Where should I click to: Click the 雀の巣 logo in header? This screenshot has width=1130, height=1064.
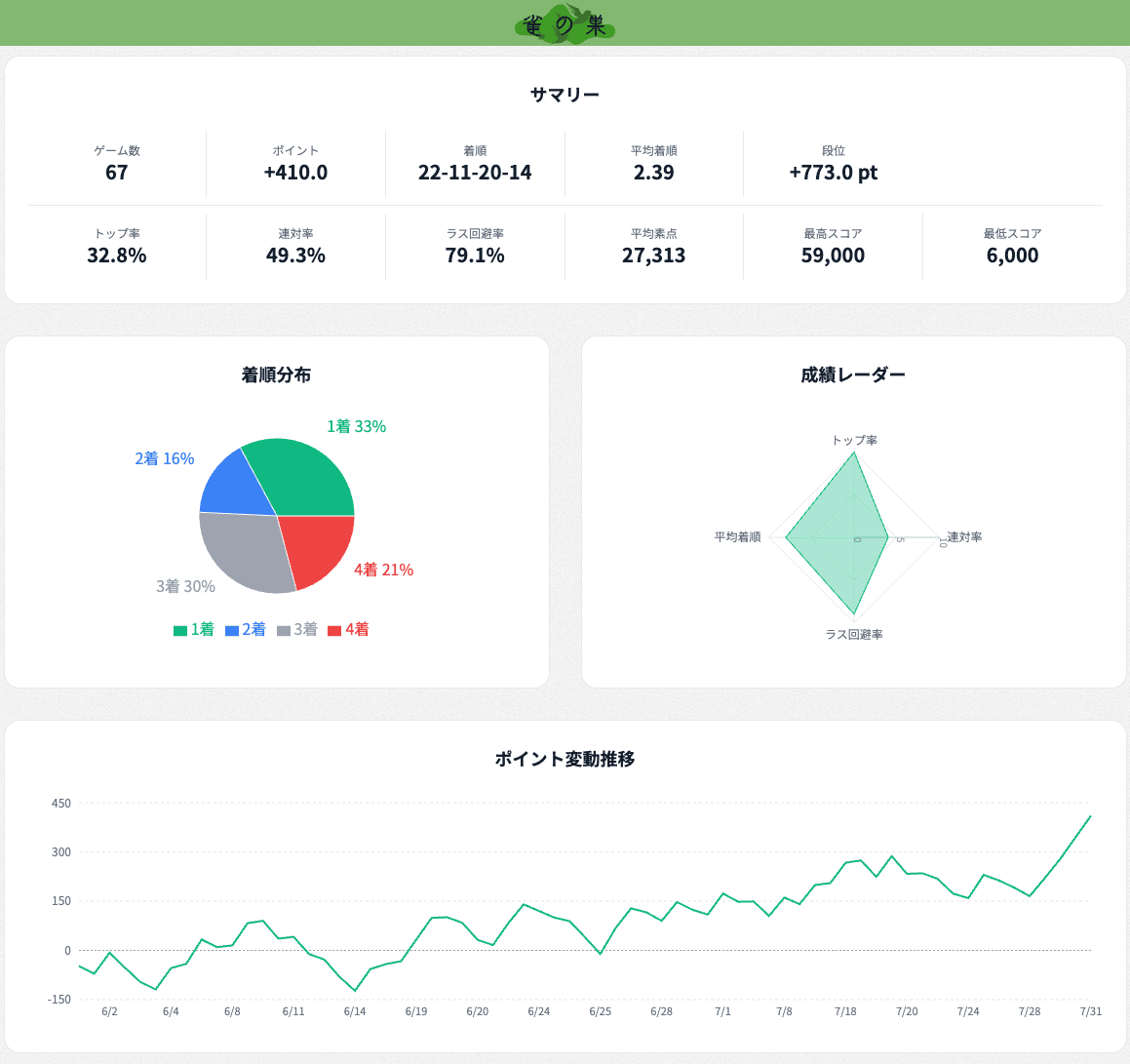coord(565,23)
